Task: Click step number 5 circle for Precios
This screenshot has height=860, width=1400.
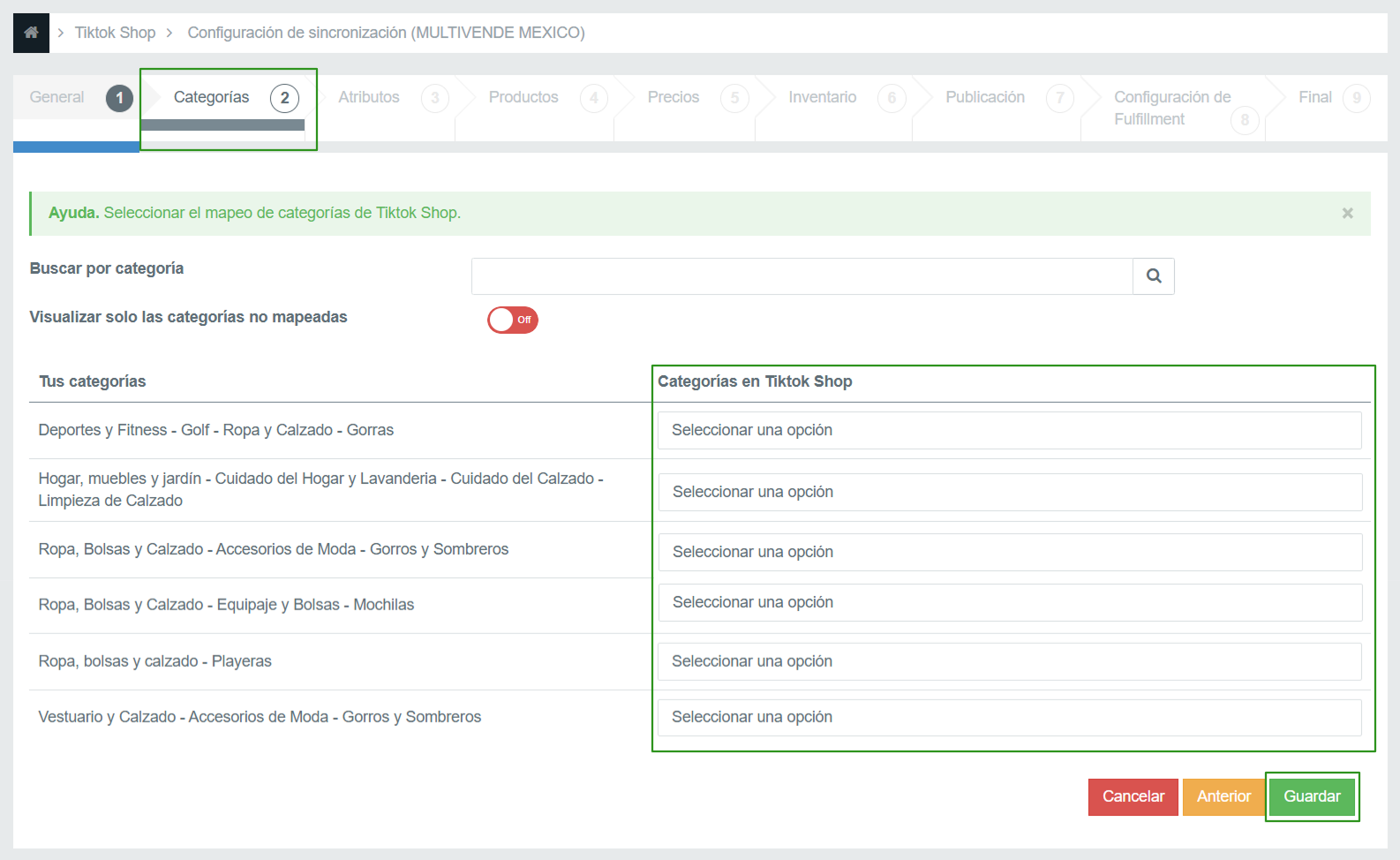Action: tap(734, 98)
